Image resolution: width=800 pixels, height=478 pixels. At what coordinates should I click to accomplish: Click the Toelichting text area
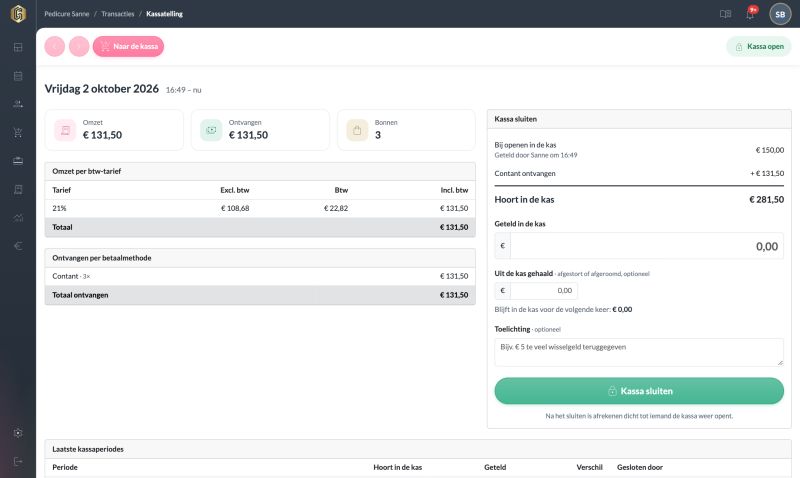639,352
